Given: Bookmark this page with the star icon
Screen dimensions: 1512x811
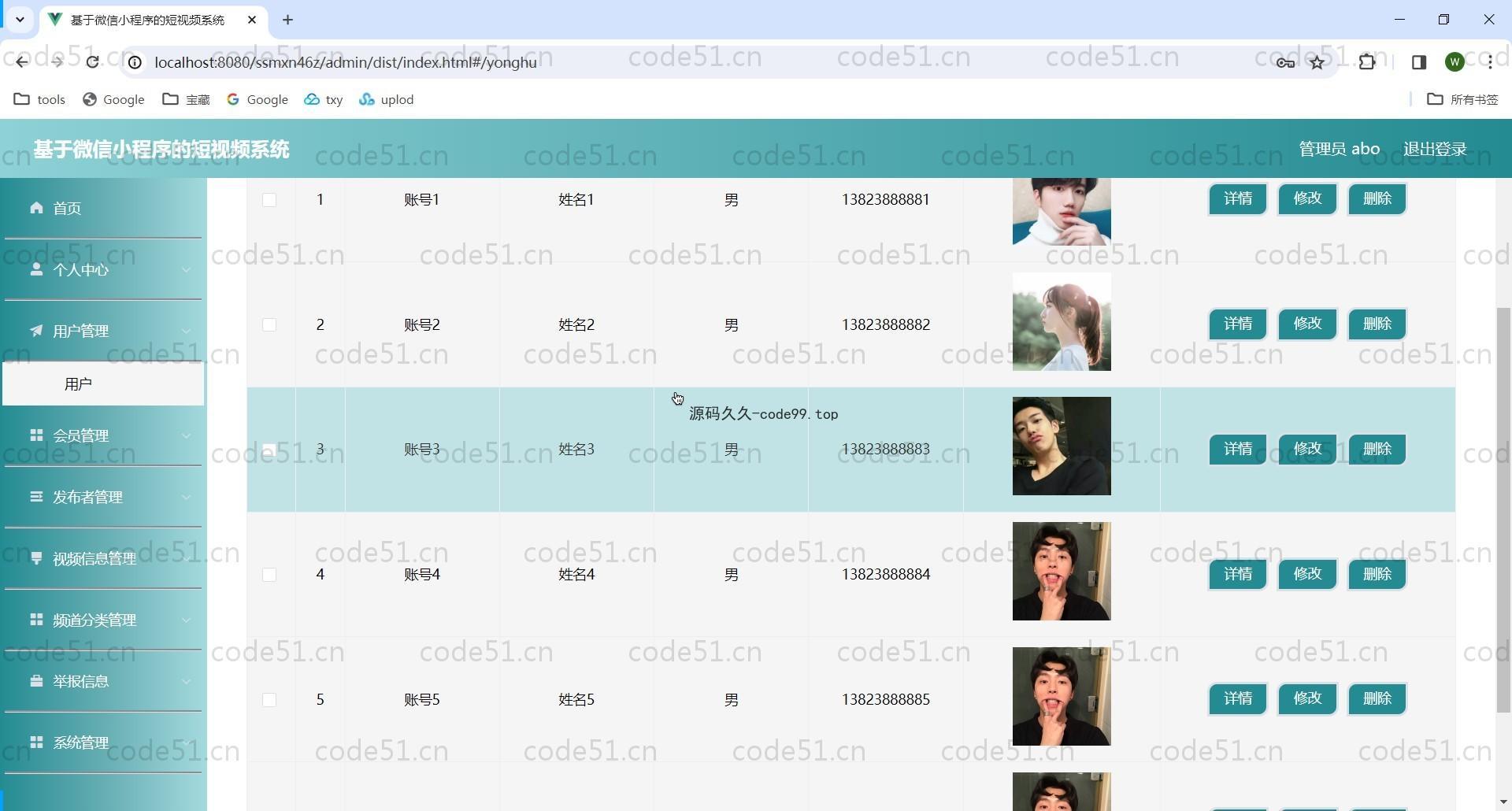Looking at the screenshot, I should (x=1317, y=62).
